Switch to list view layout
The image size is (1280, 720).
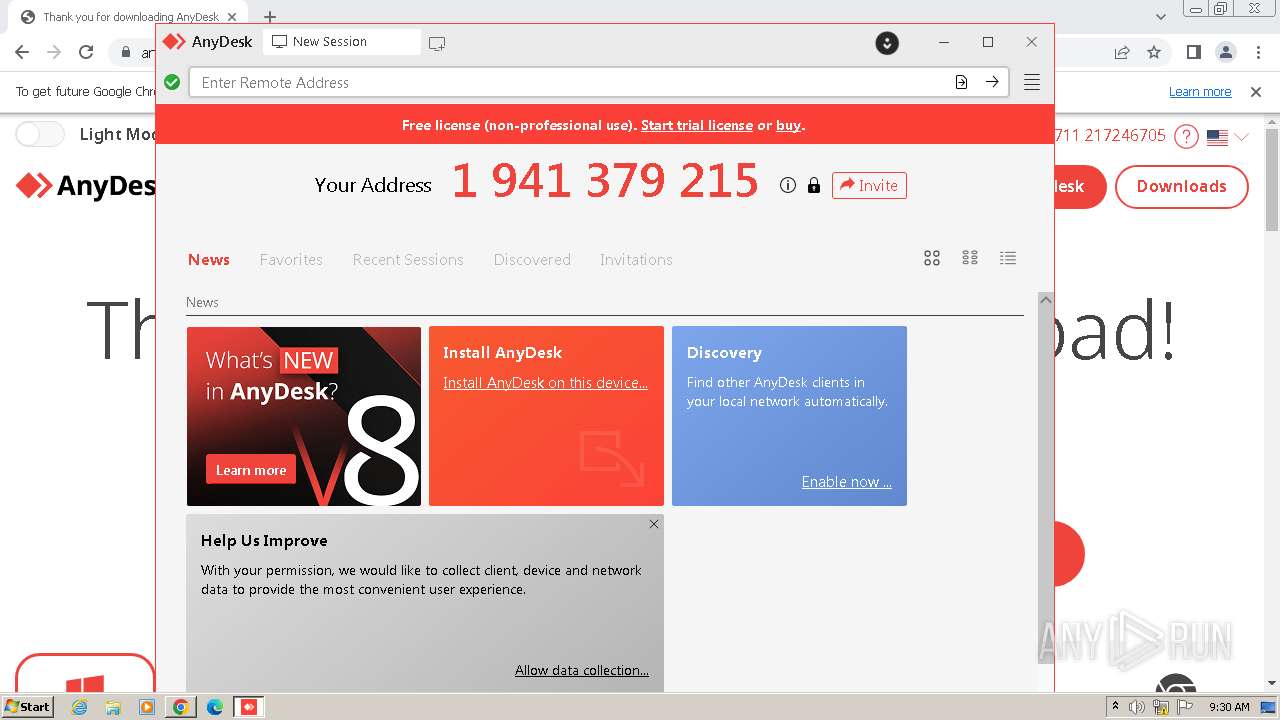coord(1008,258)
